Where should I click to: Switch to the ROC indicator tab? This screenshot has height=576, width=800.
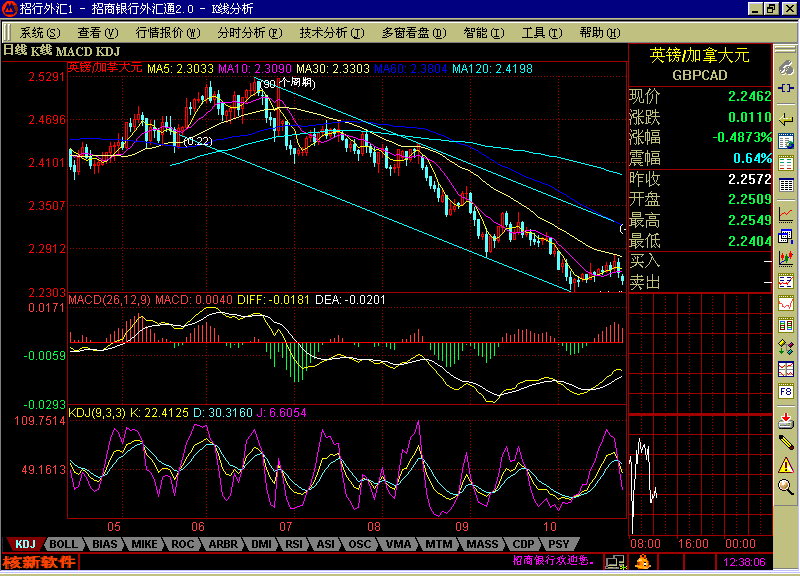click(183, 544)
